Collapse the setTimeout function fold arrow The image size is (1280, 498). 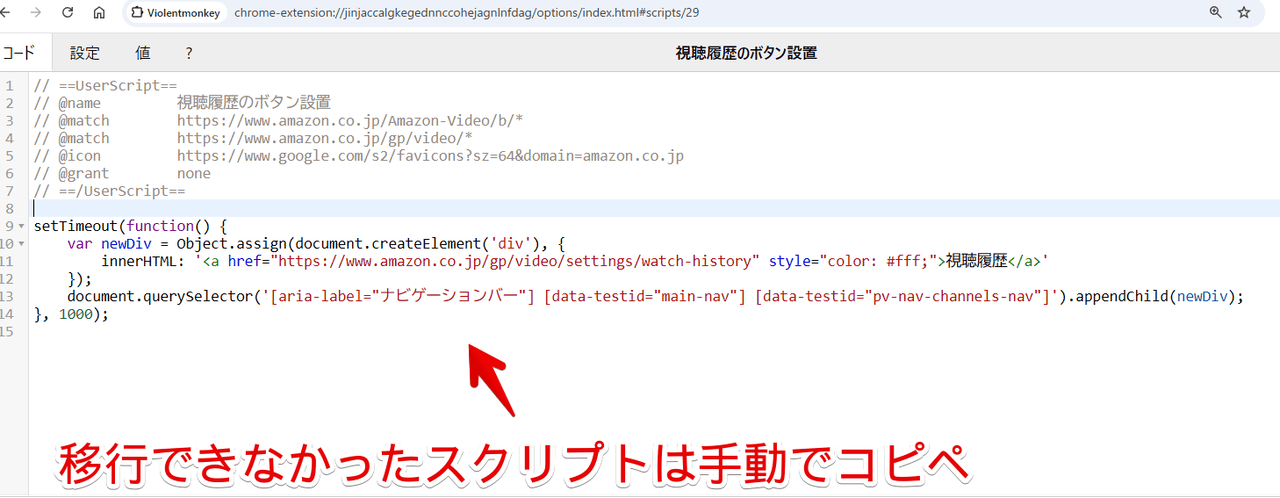coord(23,227)
